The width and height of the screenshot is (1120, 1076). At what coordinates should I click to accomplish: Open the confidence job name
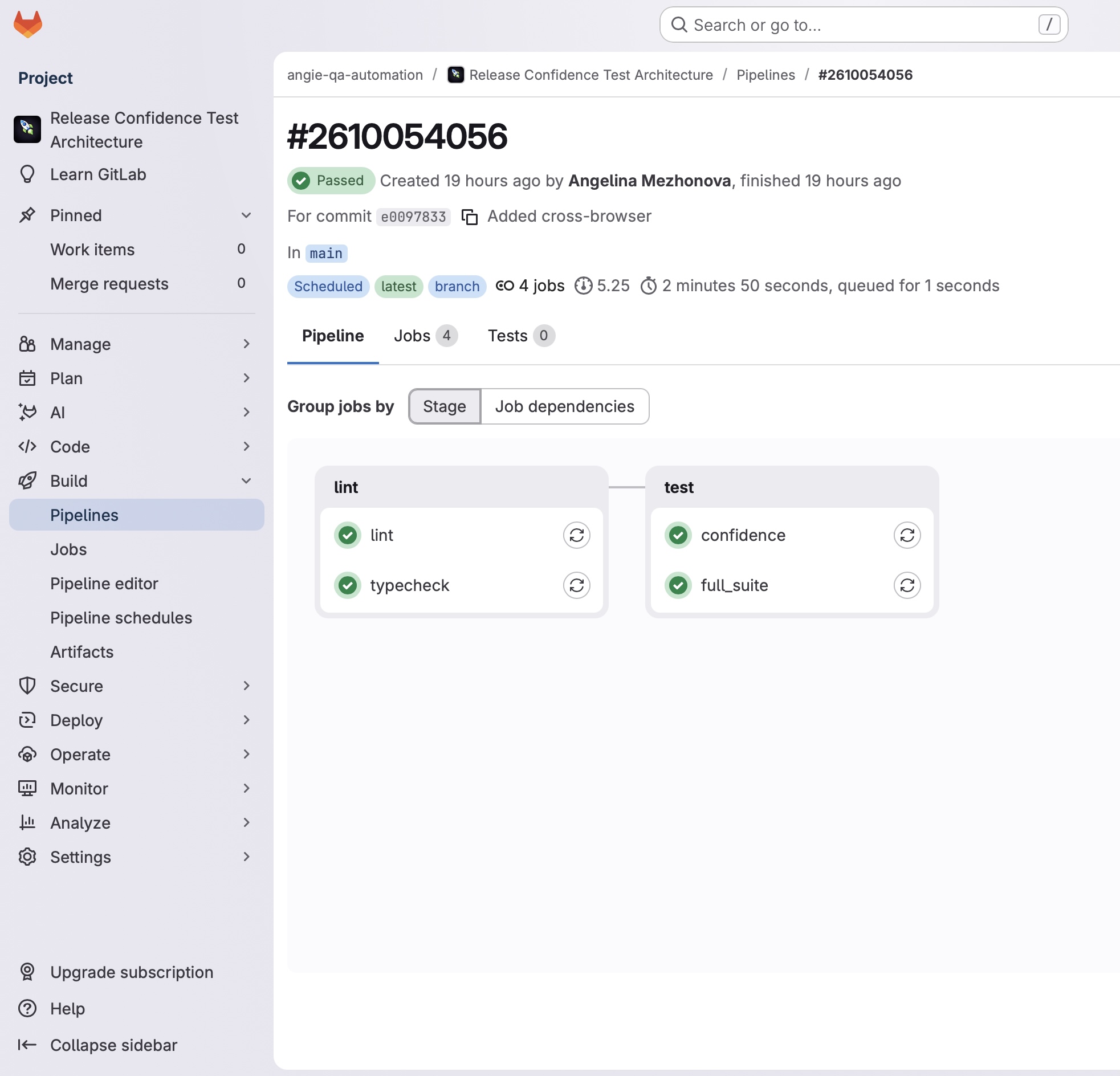click(743, 535)
